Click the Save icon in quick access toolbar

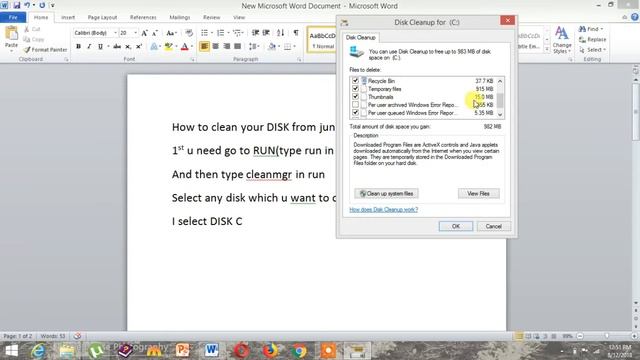[x=17, y=5]
